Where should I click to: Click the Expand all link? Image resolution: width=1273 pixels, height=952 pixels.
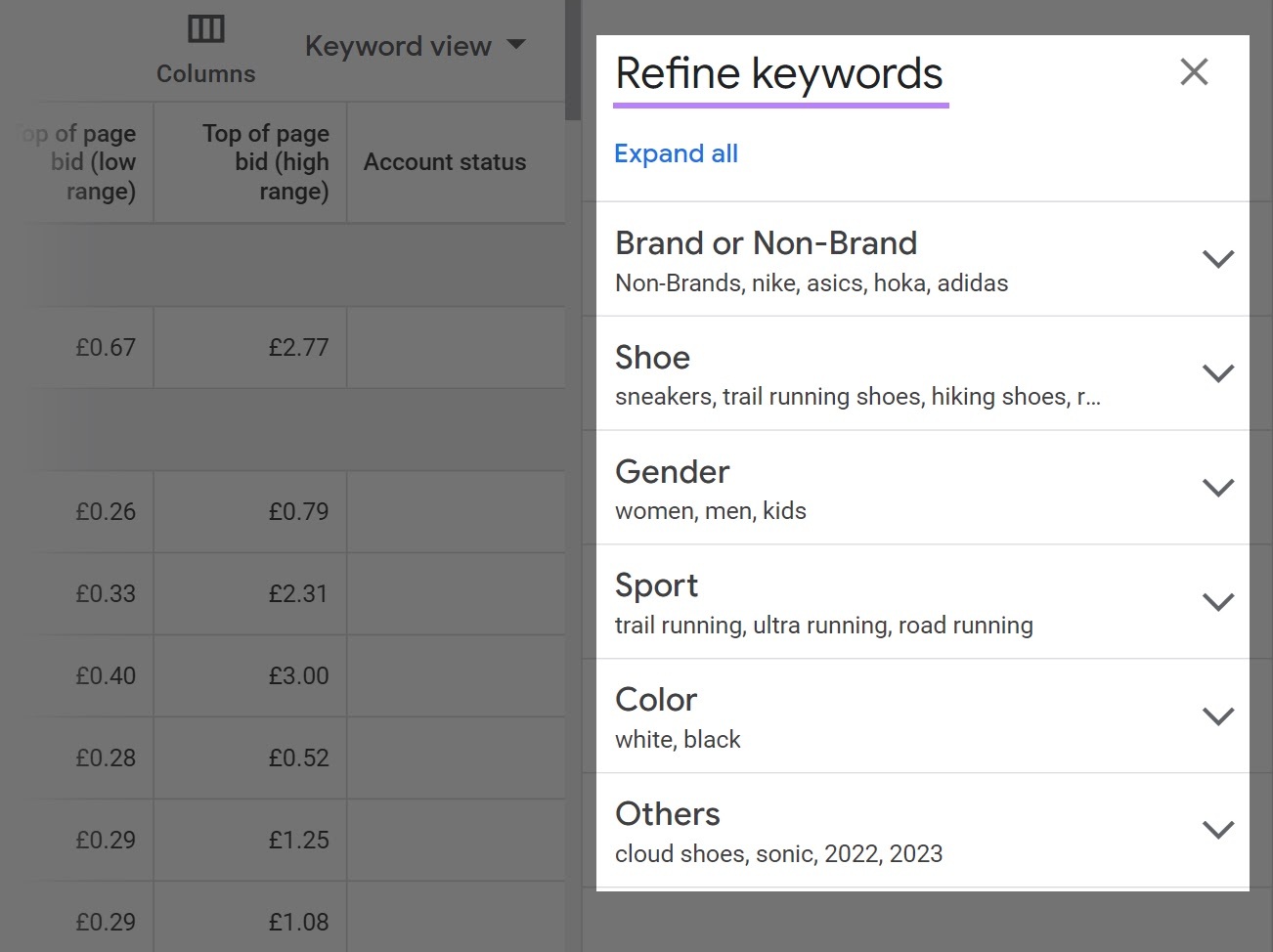coord(676,153)
